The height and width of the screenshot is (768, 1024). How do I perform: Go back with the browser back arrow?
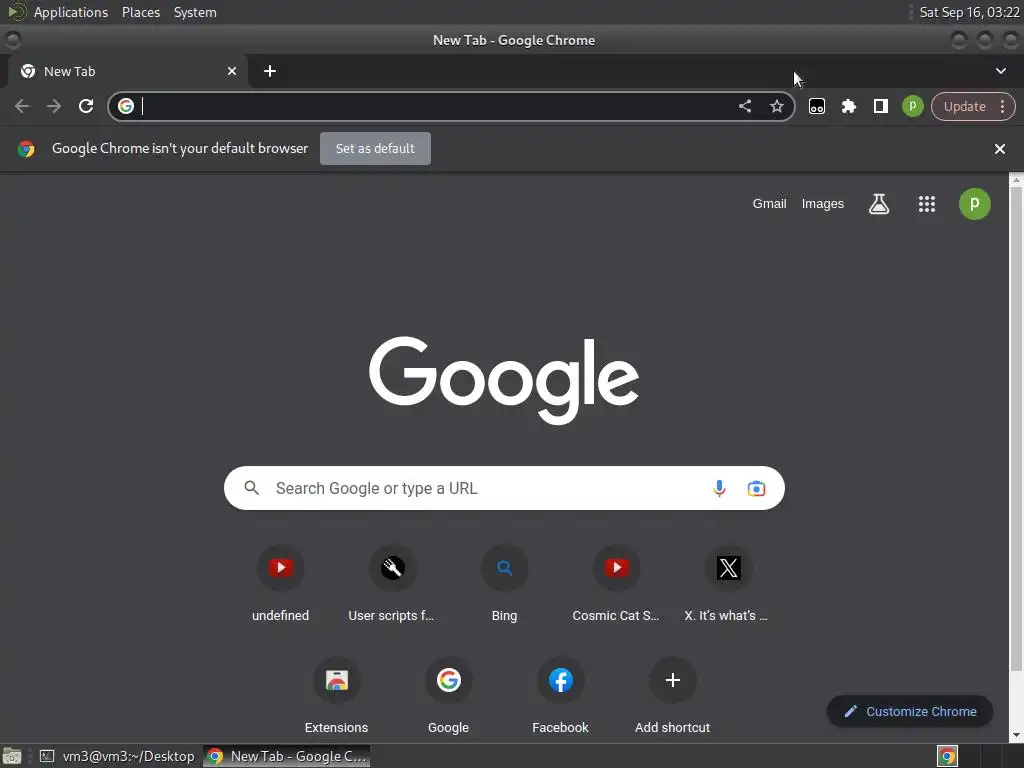tap(22, 106)
